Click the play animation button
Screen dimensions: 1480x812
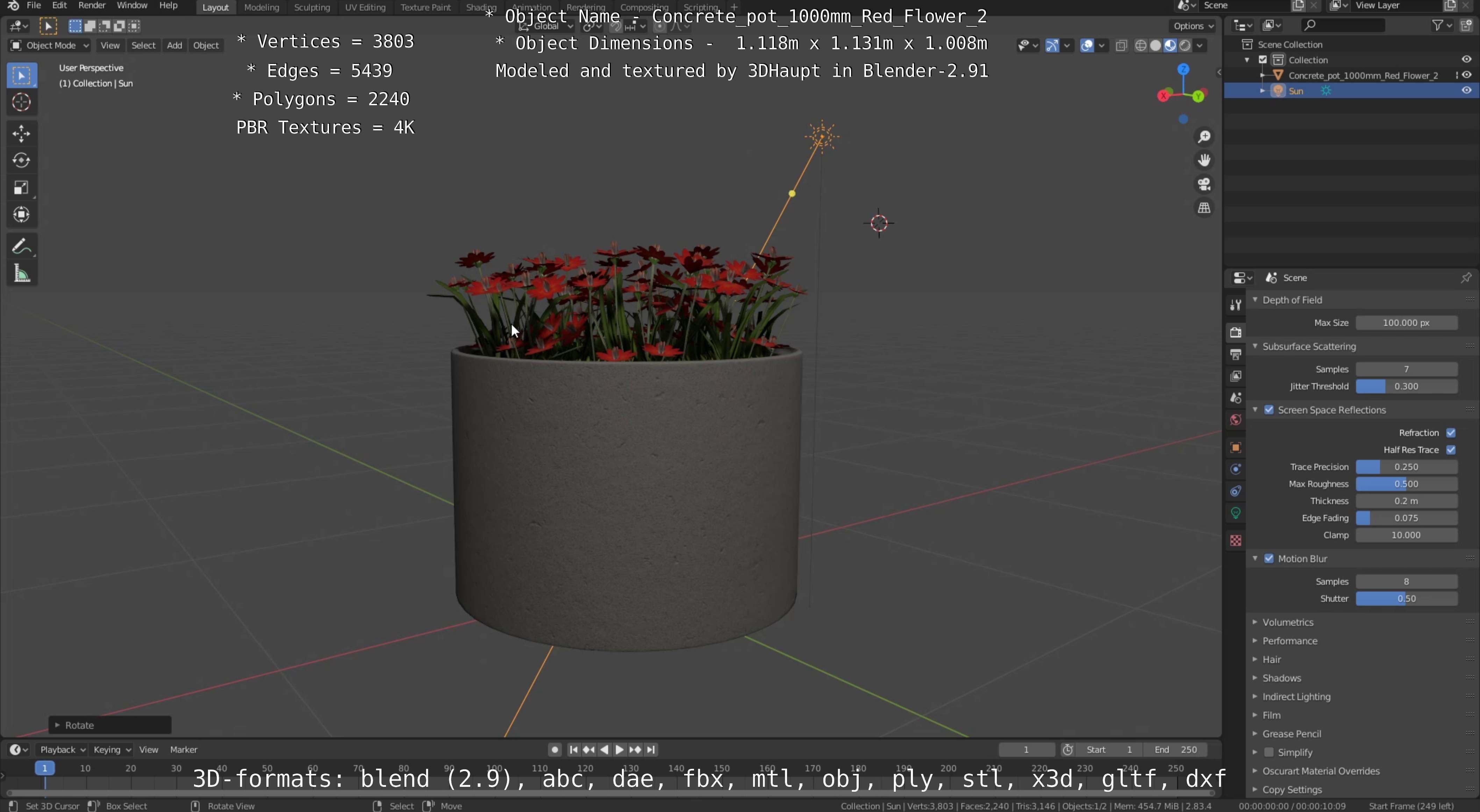tap(619, 750)
